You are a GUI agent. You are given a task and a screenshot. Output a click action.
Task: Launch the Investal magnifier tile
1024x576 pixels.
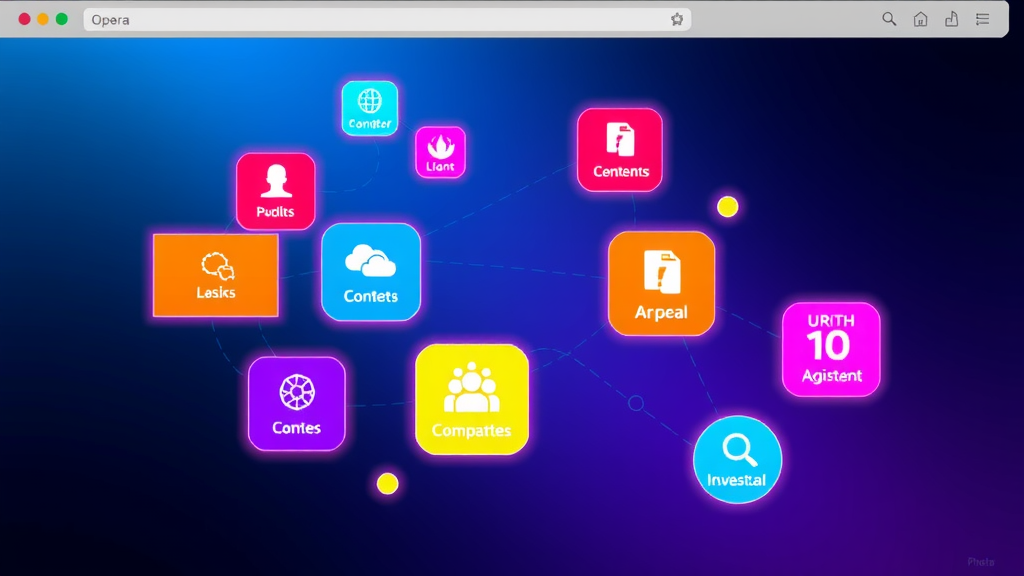[x=737, y=459]
